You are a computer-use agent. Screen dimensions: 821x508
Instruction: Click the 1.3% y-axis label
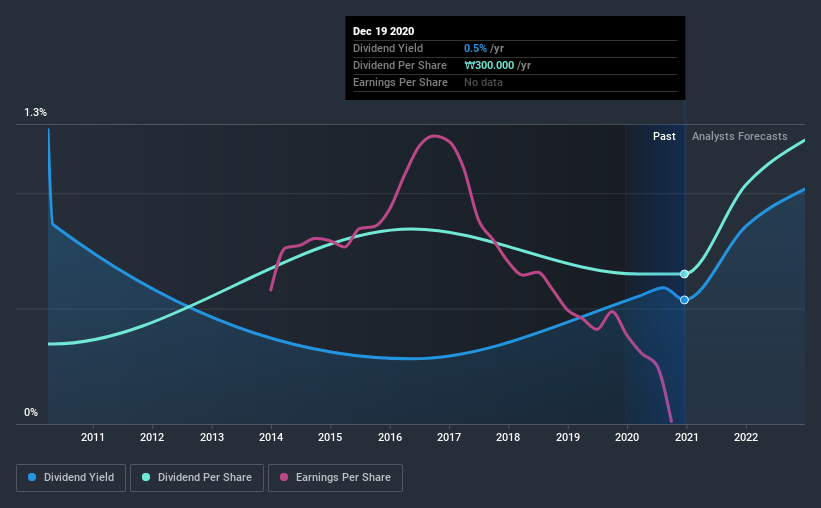tap(36, 113)
